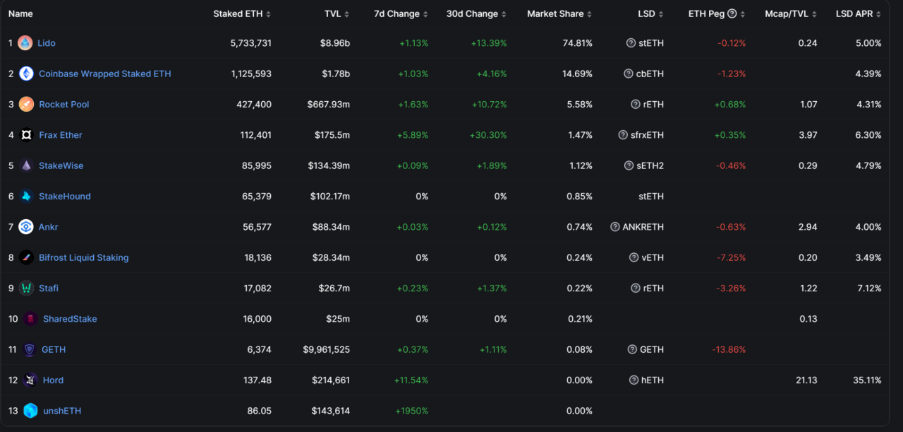
Task: Sort by Market Share column
Action: (559, 14)
